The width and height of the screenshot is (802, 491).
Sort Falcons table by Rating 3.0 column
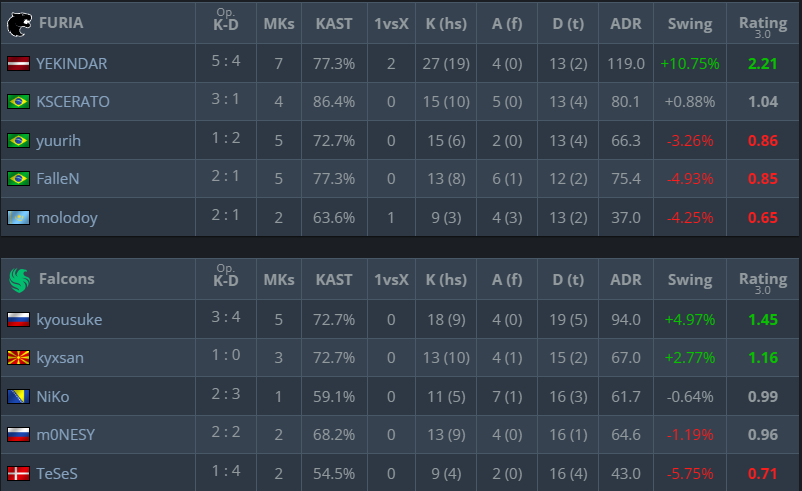[x=762, y=279]
